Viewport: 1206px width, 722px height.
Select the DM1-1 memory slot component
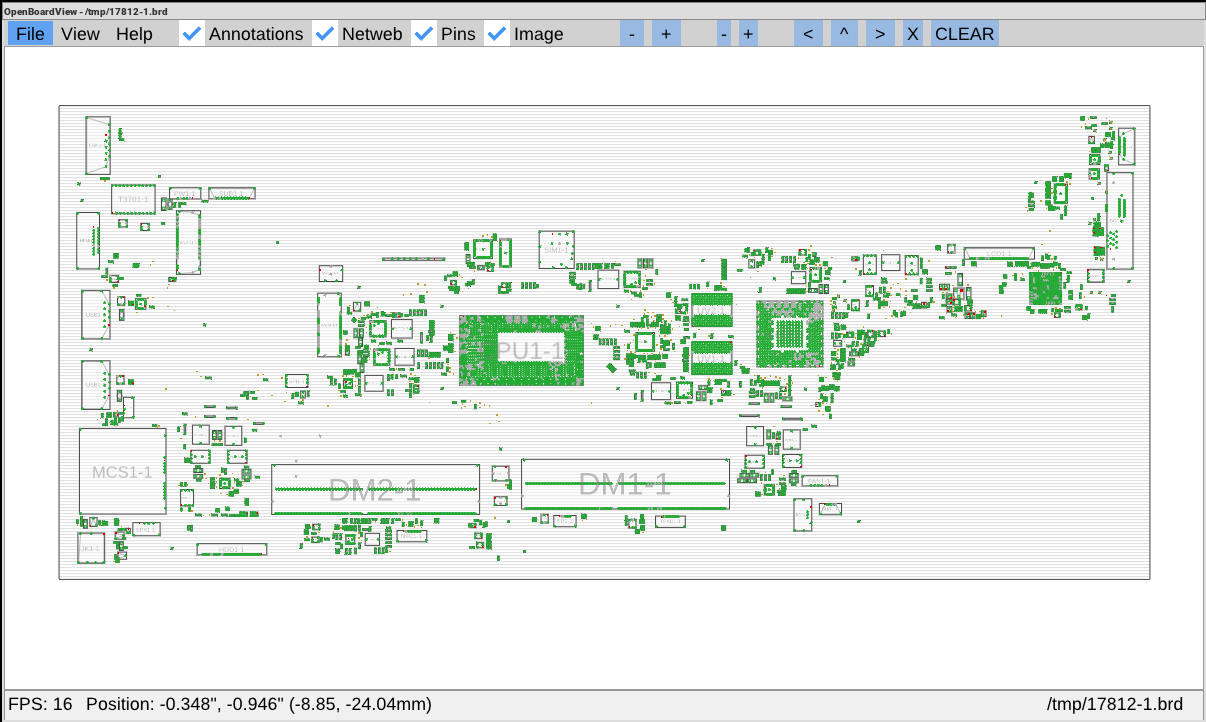625,485
